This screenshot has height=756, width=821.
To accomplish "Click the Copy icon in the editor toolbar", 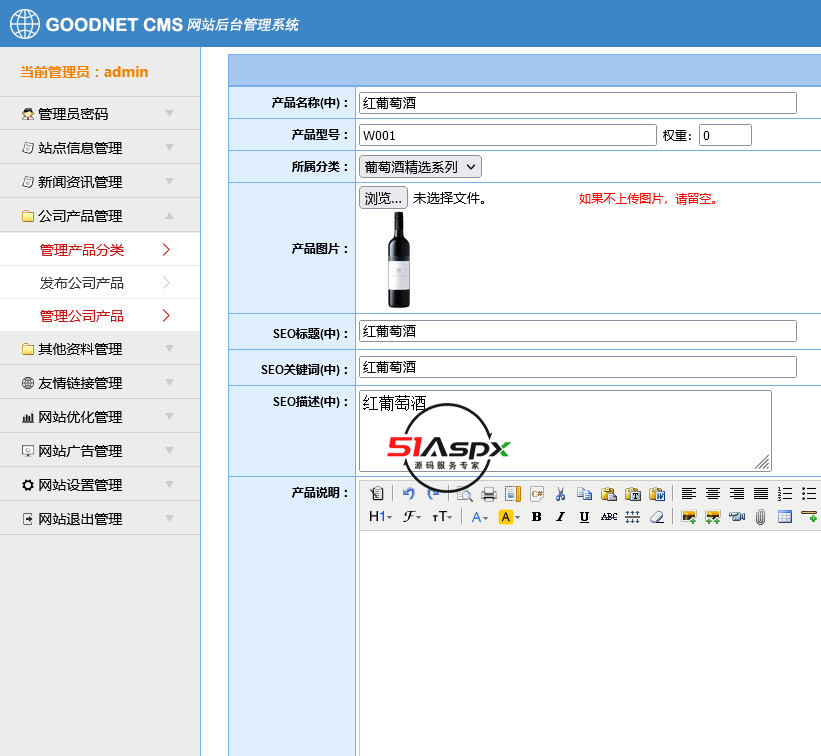I will 583,494.
